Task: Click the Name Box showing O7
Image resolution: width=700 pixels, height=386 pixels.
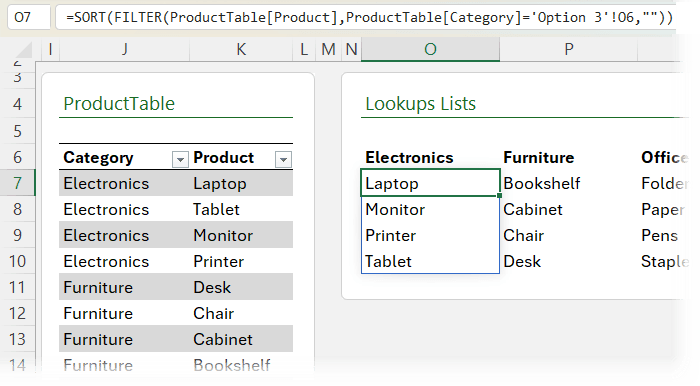Action: [29, 17]
